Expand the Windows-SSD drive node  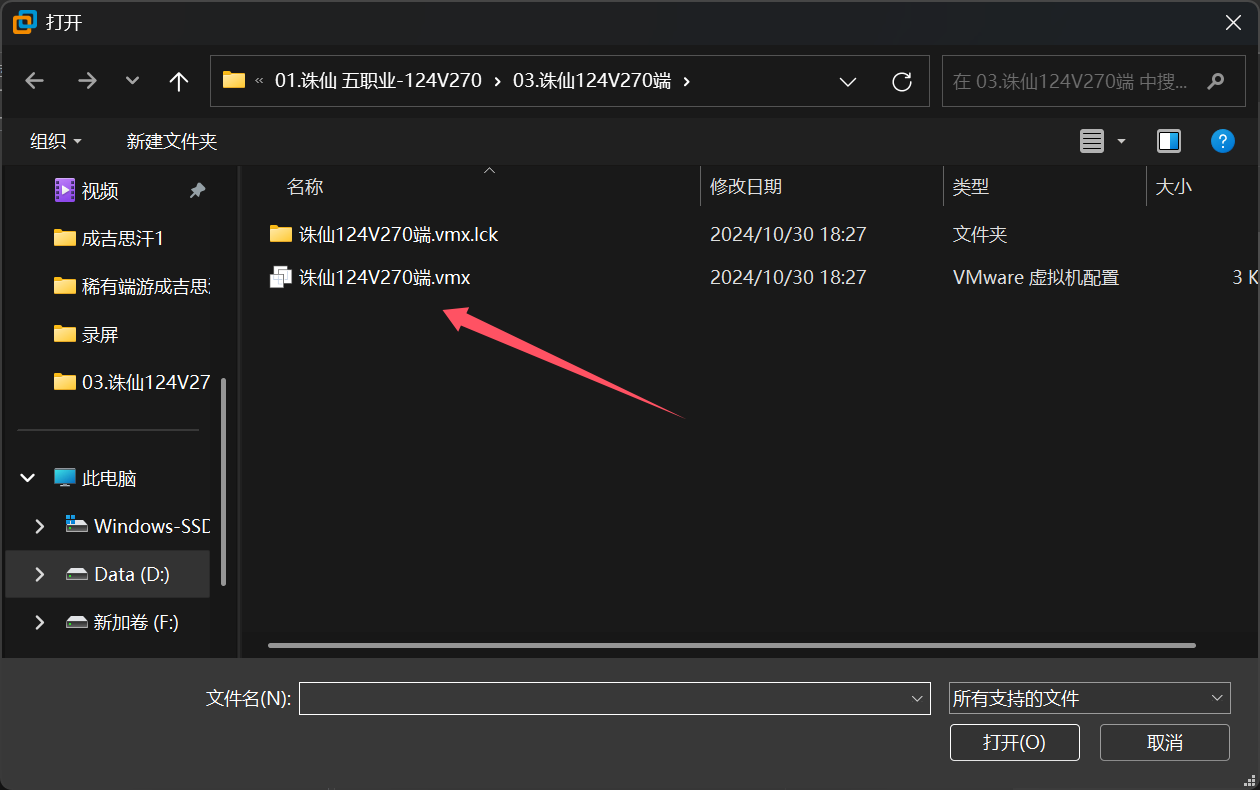pyautogui.click(x=40, y=526)
